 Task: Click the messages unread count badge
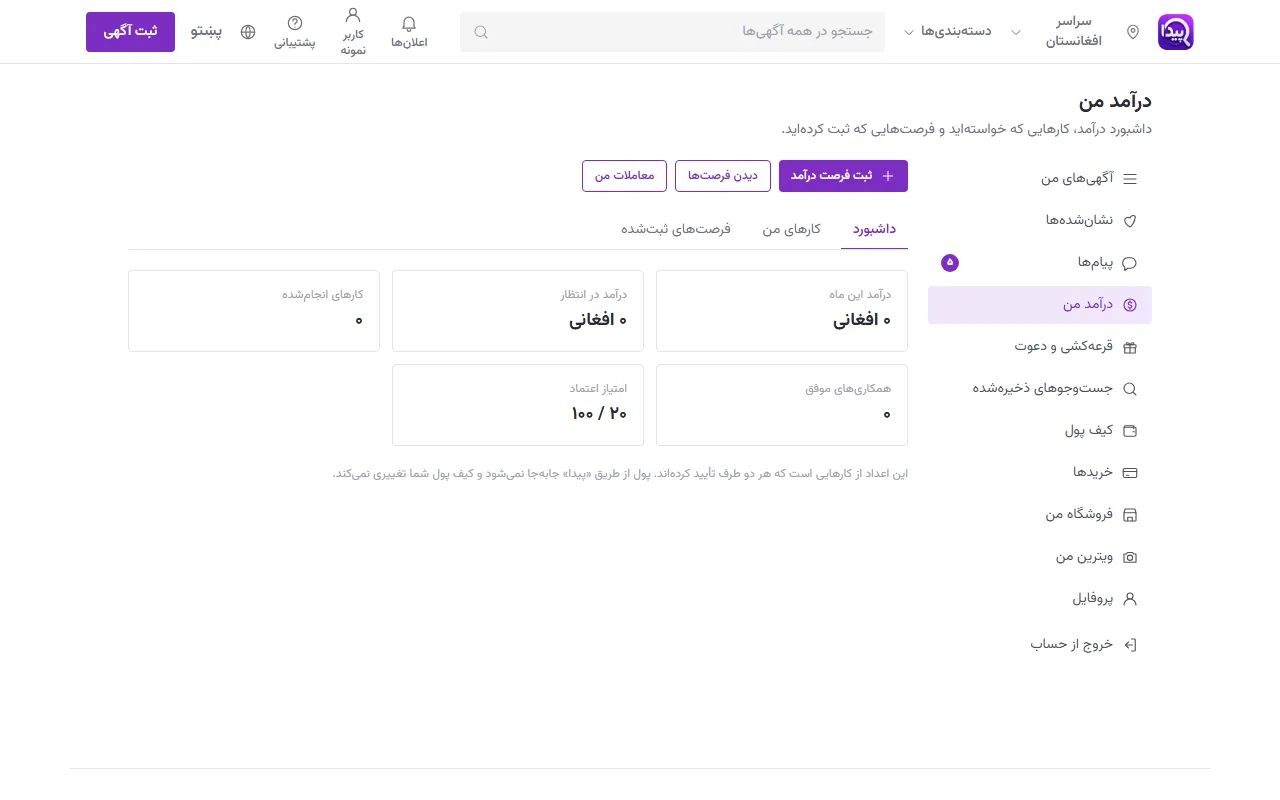(950, 263)
